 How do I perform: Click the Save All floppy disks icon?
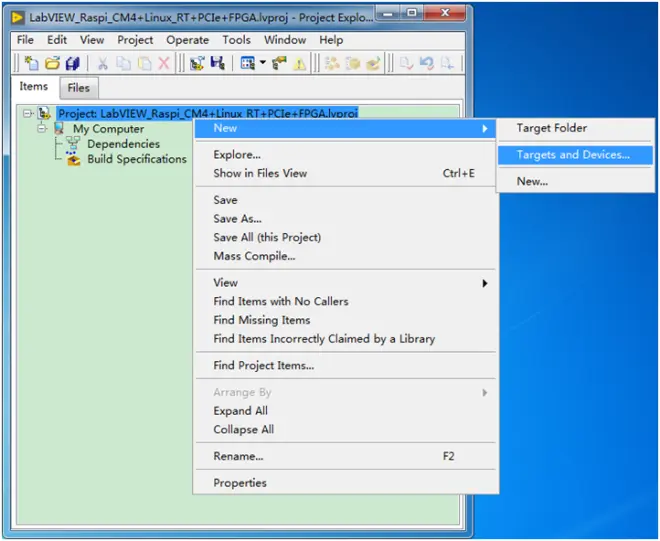pyautogui.click(x=72, y=63)
